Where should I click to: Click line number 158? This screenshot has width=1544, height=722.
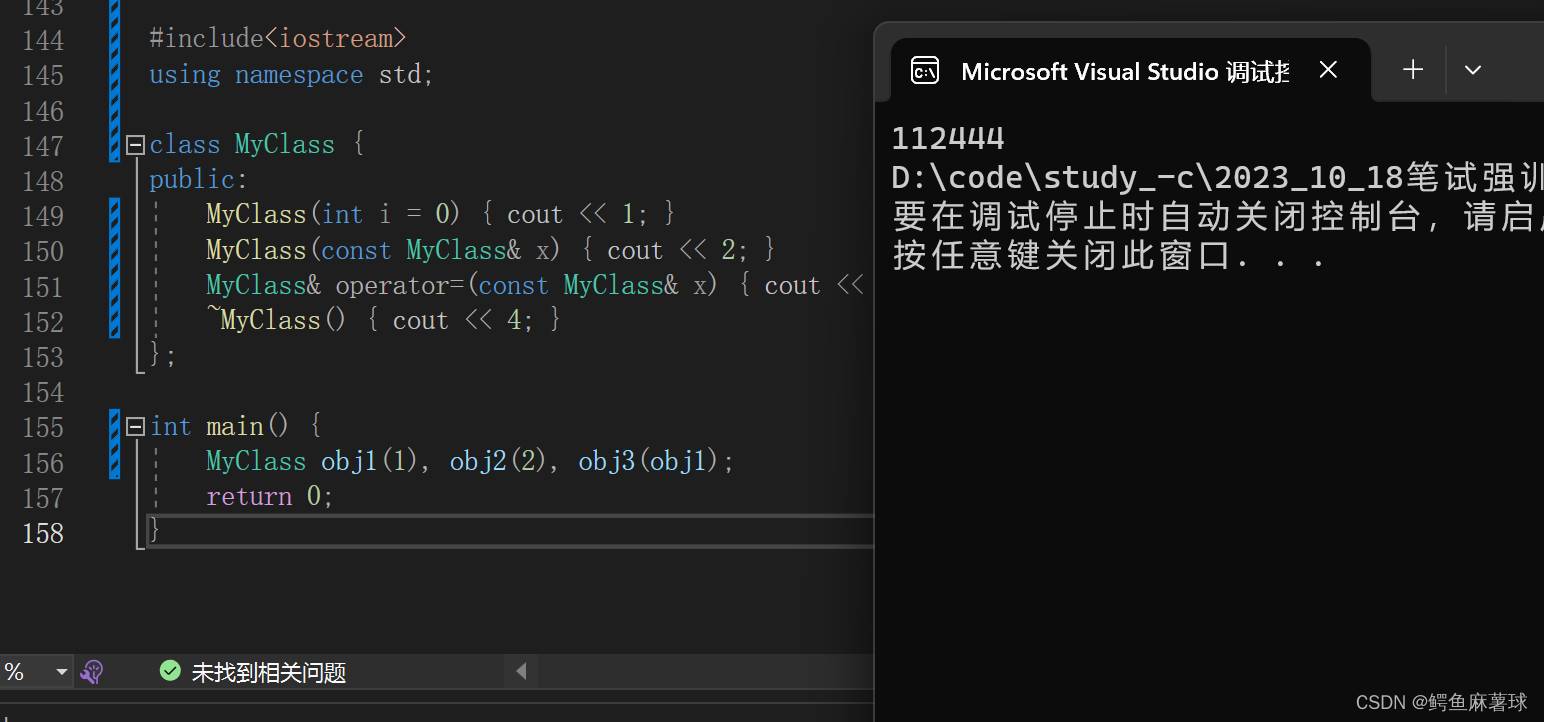tap(43, 533)
